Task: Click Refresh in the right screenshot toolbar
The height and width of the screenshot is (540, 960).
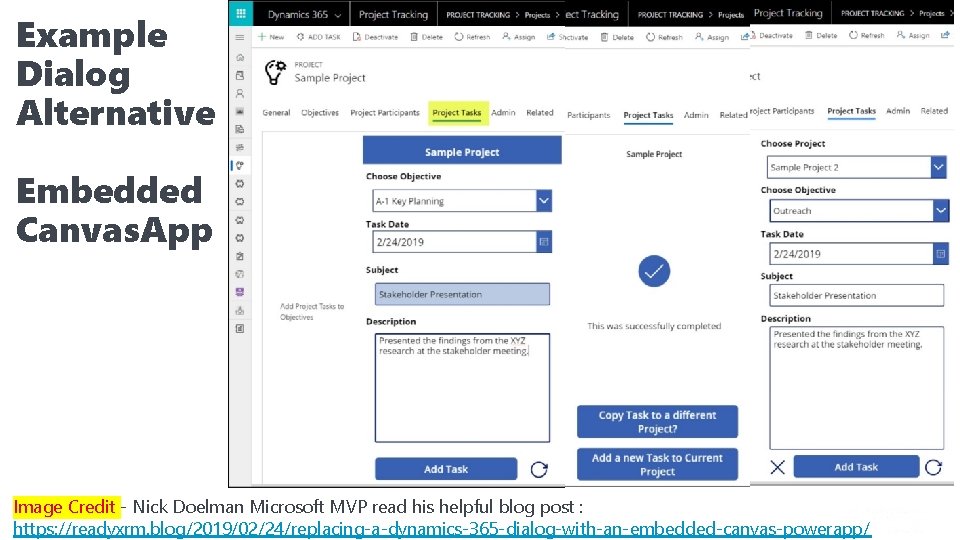Action: [867, 36]
